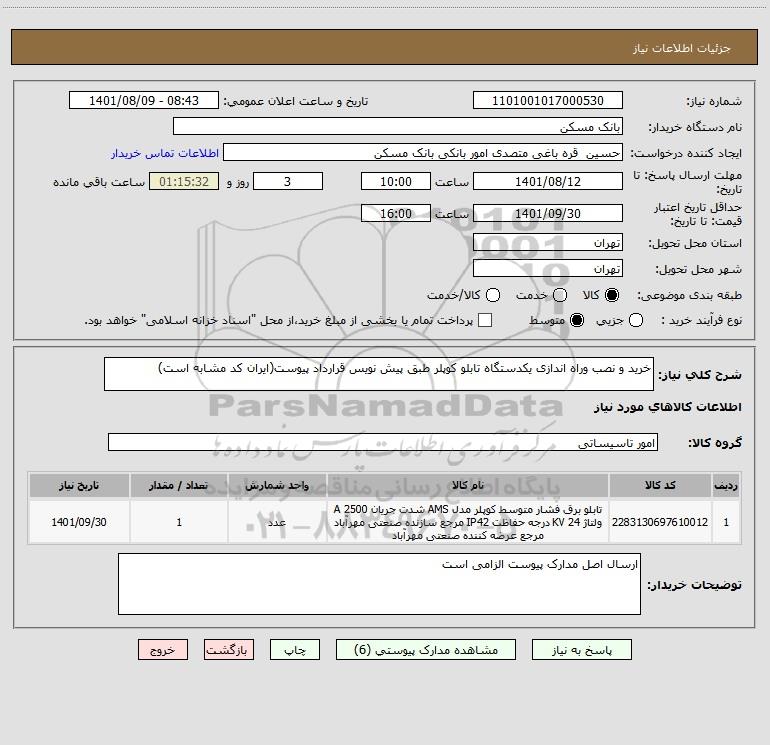This screenshot has width=770, height=745.
Task: Click the product name cell تابلو برق فشار متوسط
Action: click(468, 522)
